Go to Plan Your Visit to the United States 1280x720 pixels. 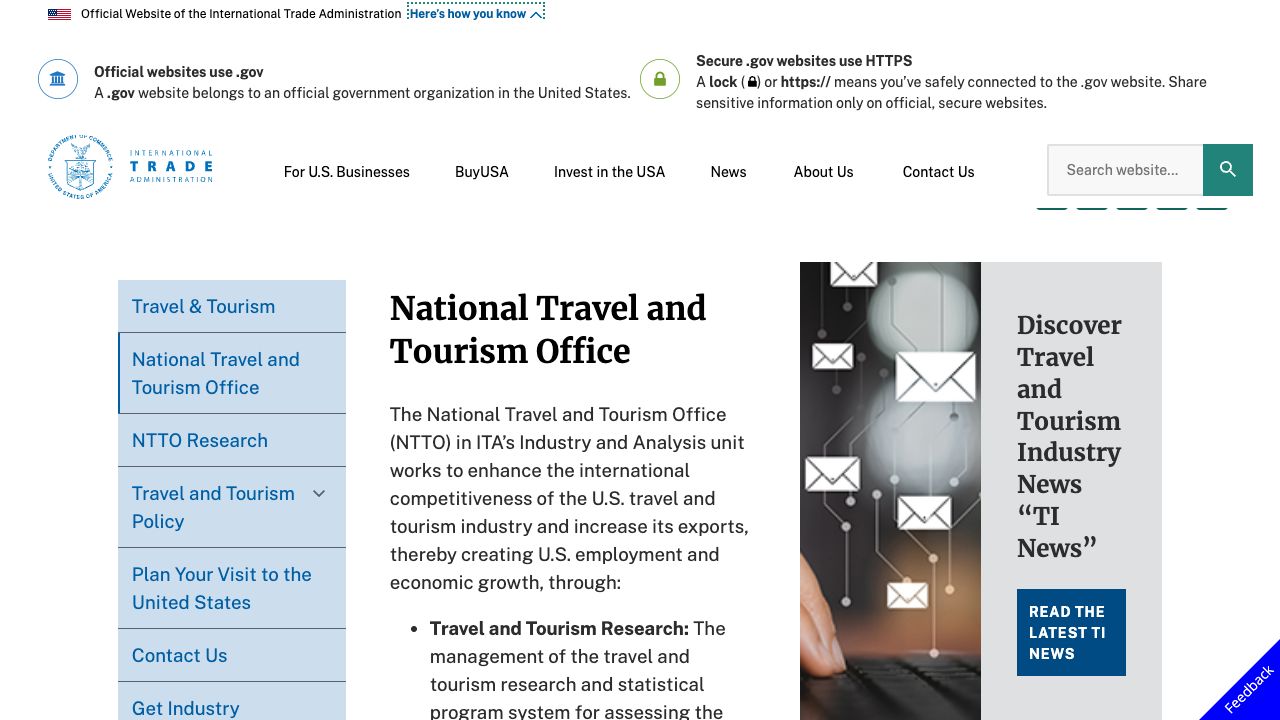[221, 588]
